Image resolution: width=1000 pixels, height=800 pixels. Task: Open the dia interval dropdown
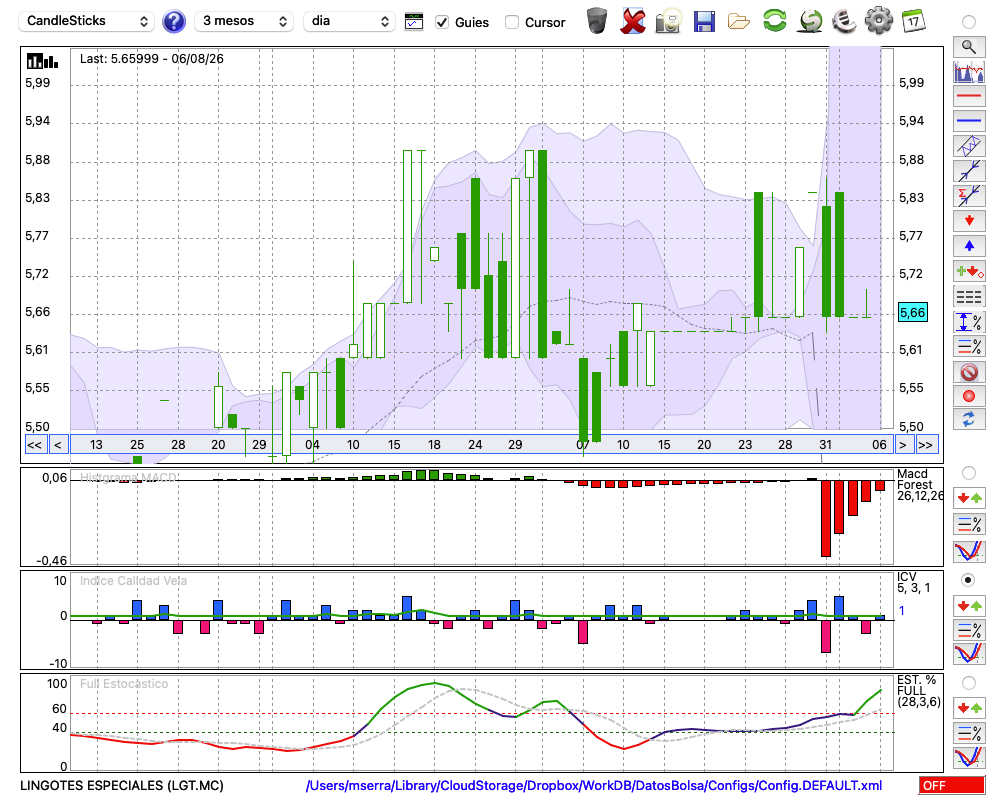point(349,21)
